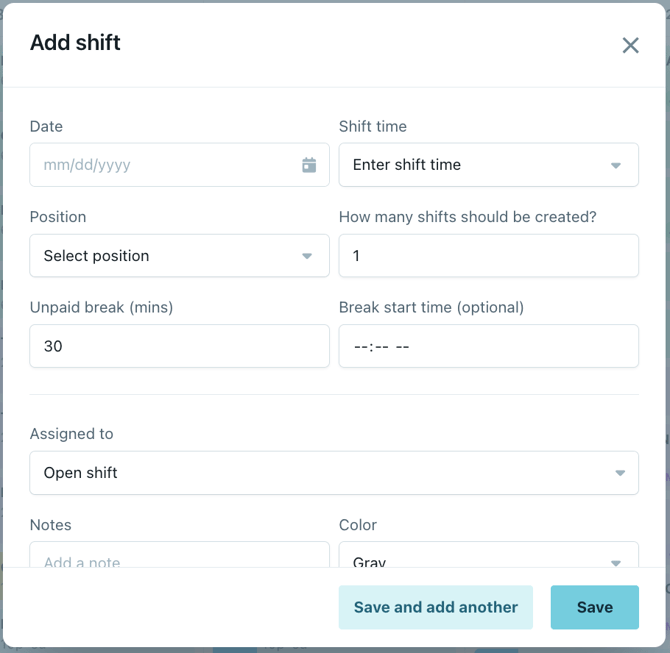The image size is (670, 653).
Task: Click the Position field label
Action: pos(58,217)
